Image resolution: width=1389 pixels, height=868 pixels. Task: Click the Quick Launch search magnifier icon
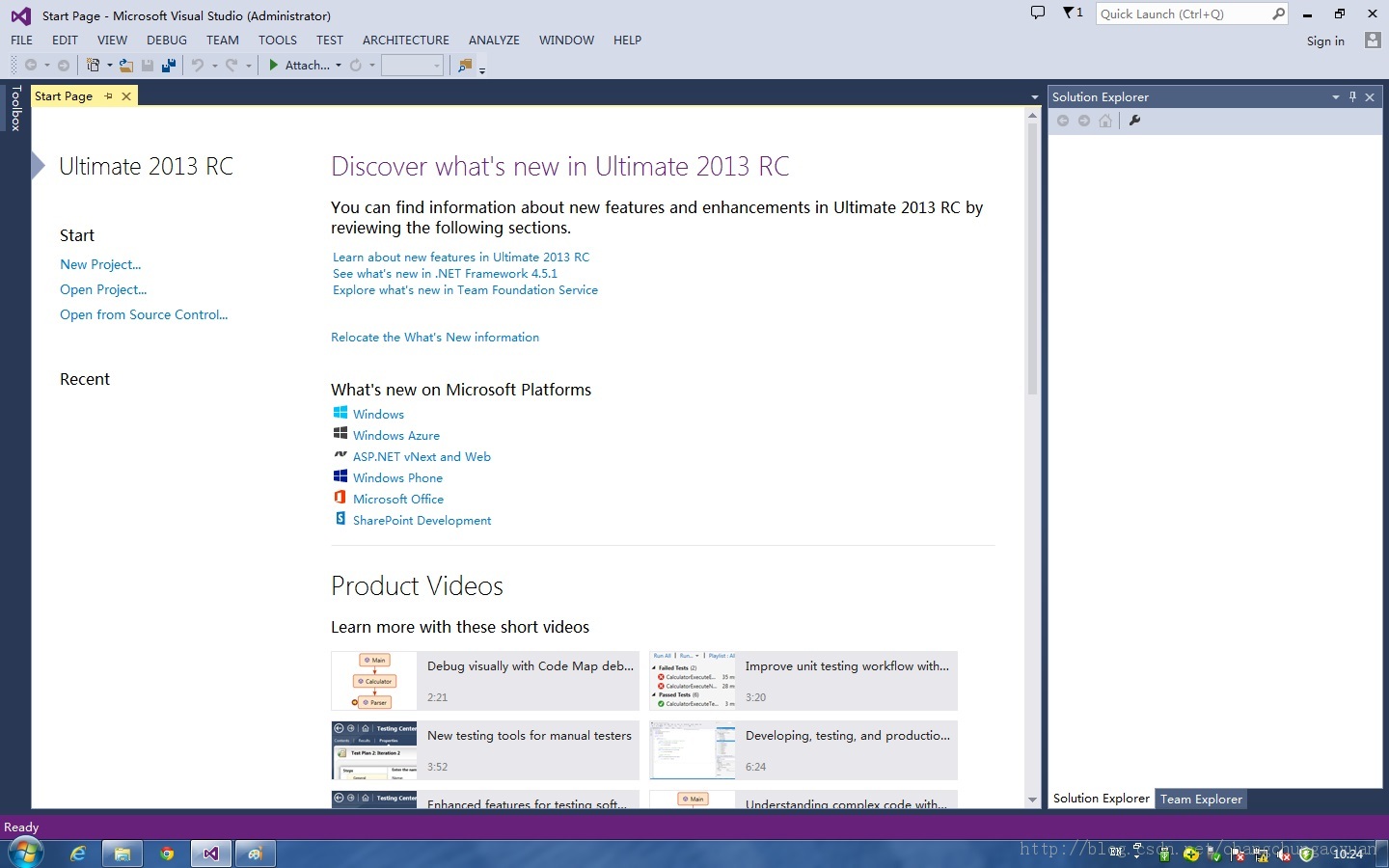tap(1278, 14)
